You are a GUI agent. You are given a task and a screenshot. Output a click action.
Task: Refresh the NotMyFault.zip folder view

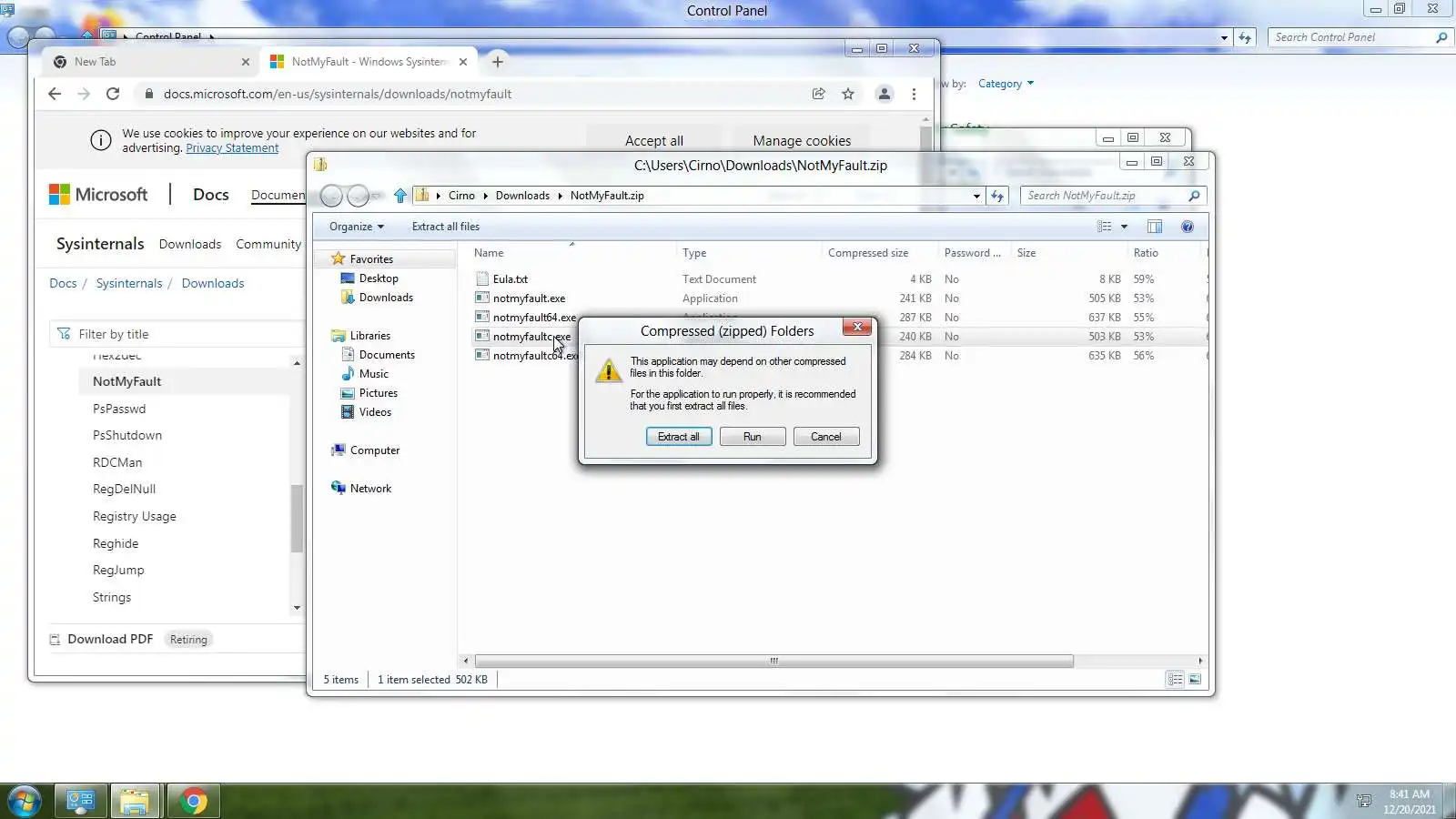(997, 196)
